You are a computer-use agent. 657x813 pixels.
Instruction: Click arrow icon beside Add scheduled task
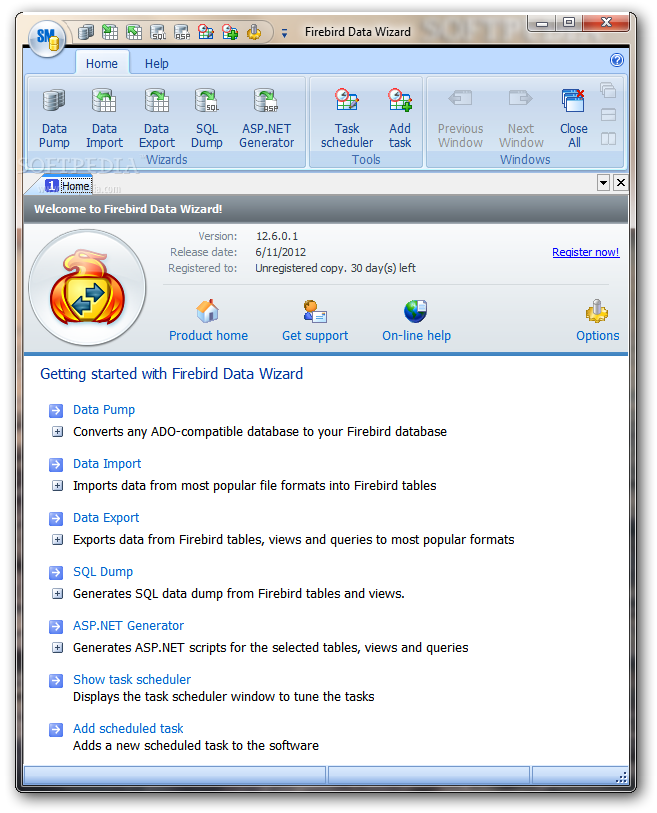(56, 730)
